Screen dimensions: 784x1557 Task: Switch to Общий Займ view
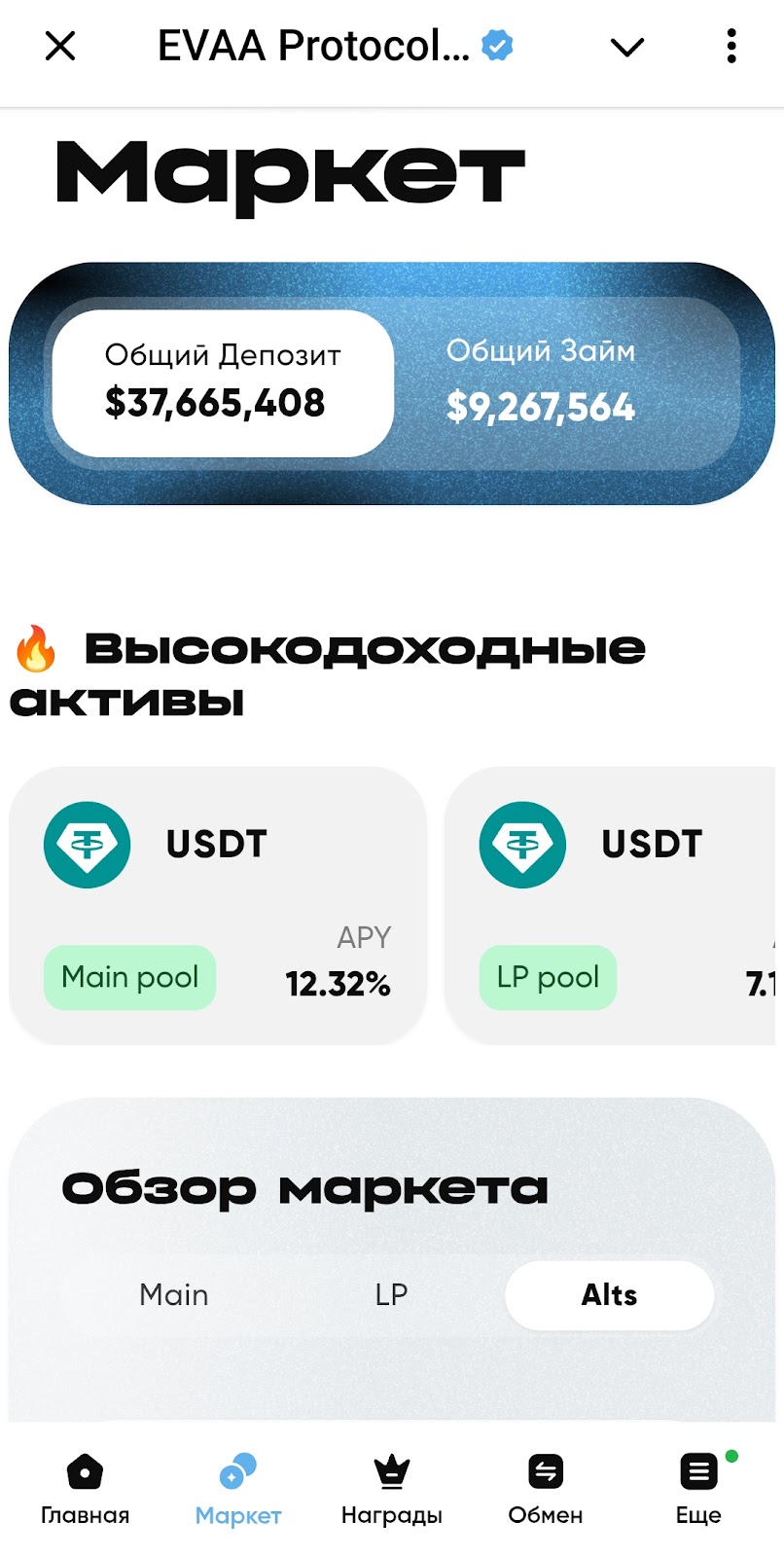pos(541,382)
